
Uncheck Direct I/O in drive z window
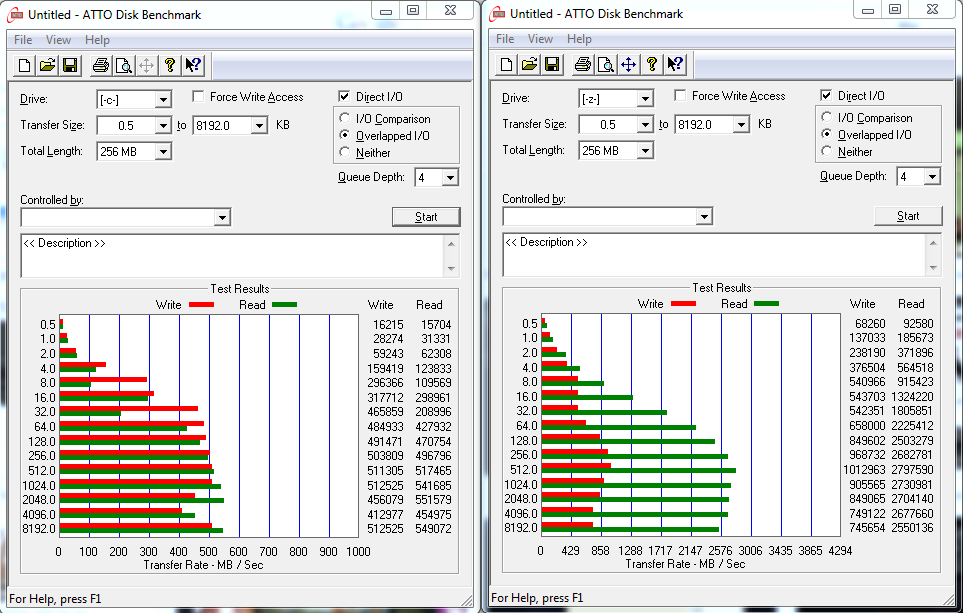[826, 96]
